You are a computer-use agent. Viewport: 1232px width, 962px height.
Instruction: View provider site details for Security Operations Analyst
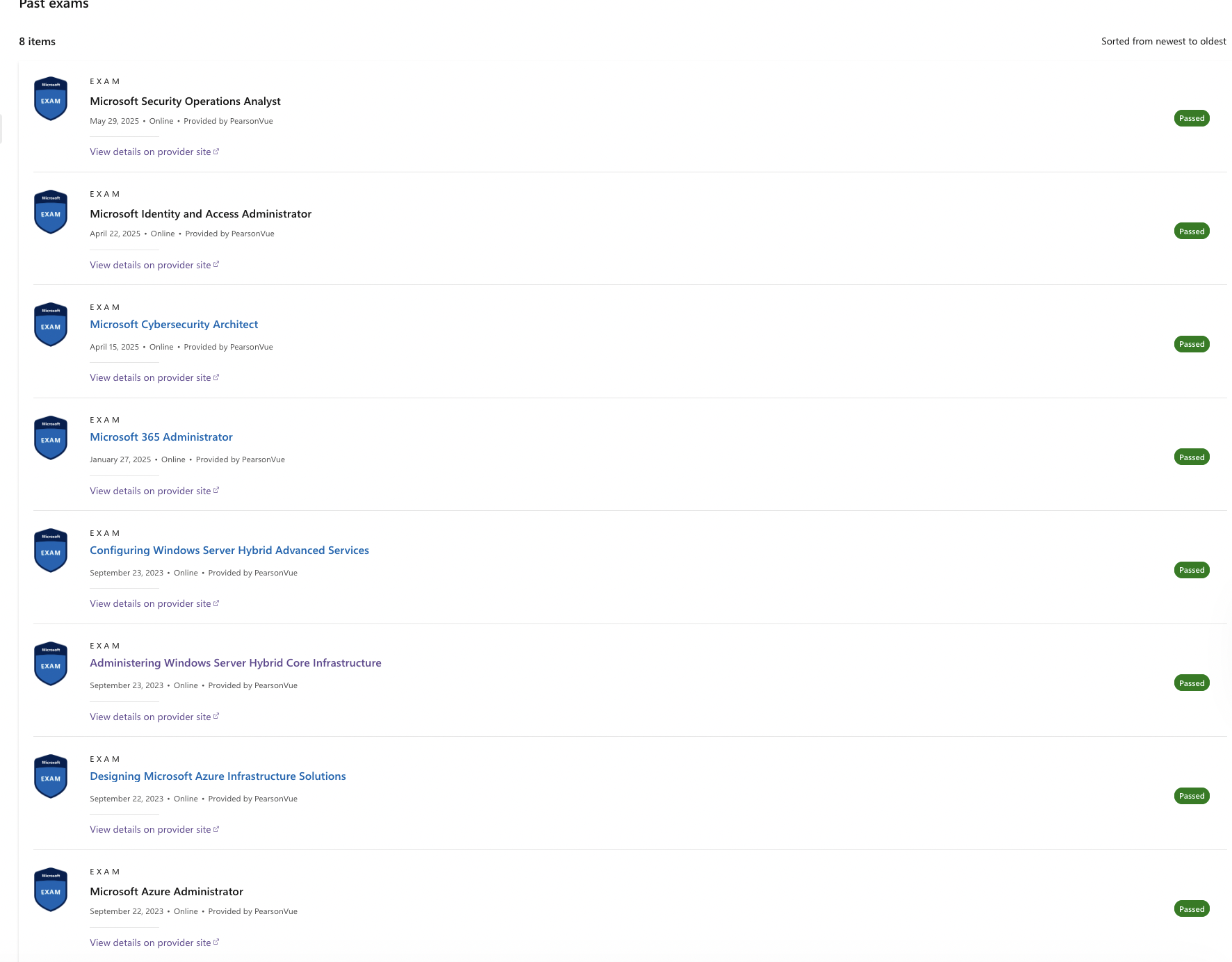(154, 152)
